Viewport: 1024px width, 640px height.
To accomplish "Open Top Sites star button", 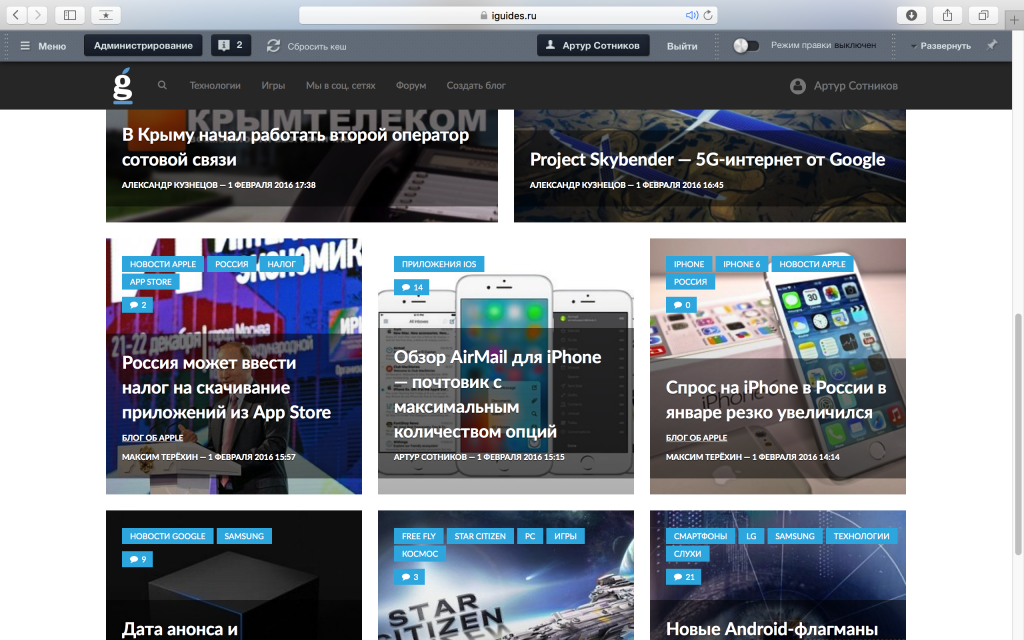I will click(105, 14).
